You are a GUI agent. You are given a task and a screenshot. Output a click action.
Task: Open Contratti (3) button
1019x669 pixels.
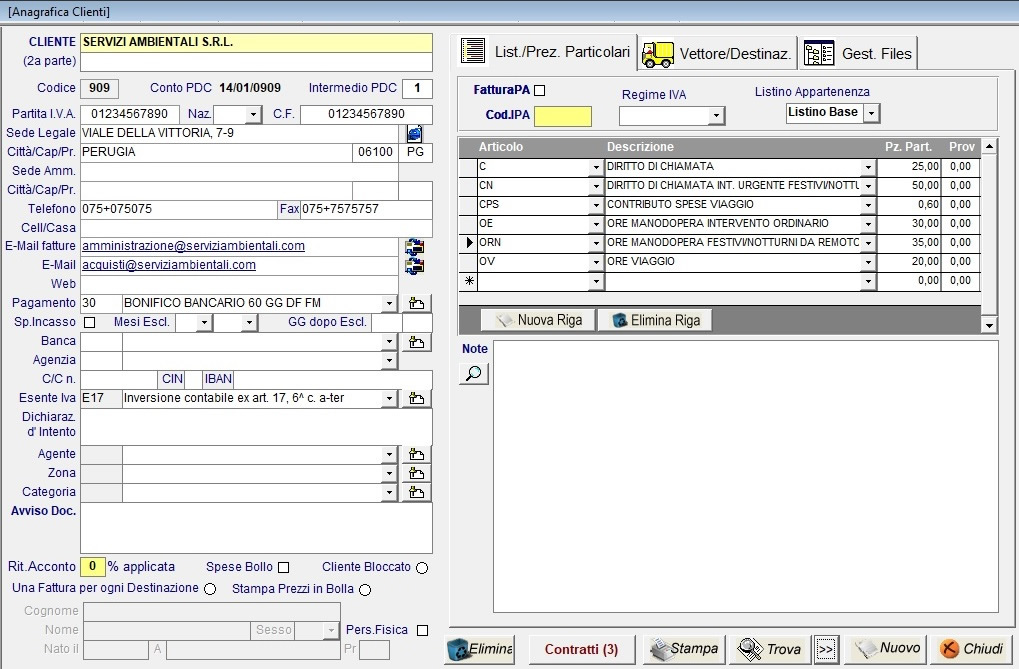pos(581,649)
